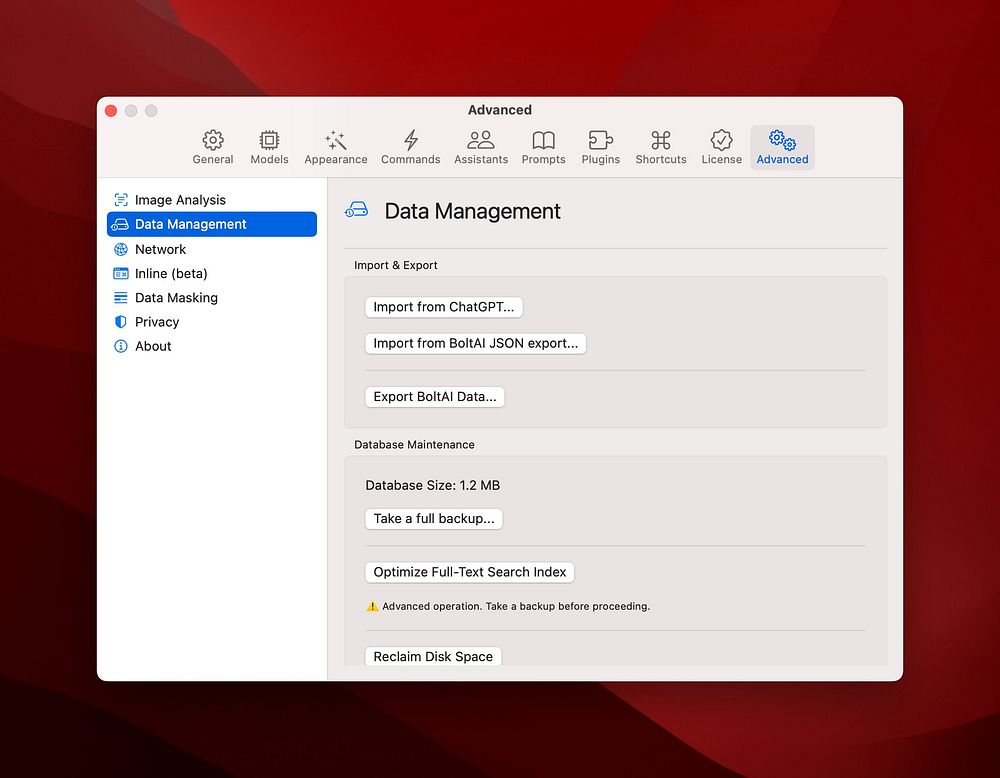
Task: Open the Assistants tab
Action: 481,147
